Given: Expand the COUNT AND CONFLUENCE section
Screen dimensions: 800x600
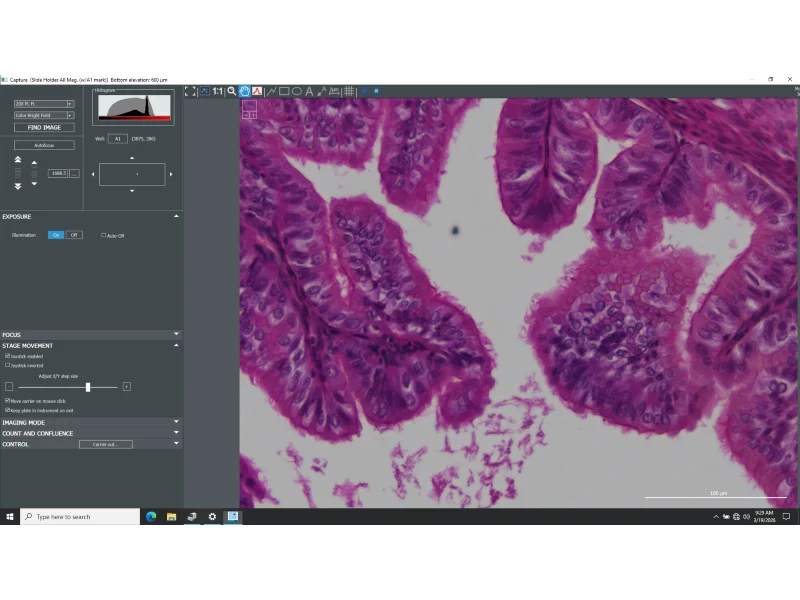Looking at the screenshot, I should pos(177,433).
